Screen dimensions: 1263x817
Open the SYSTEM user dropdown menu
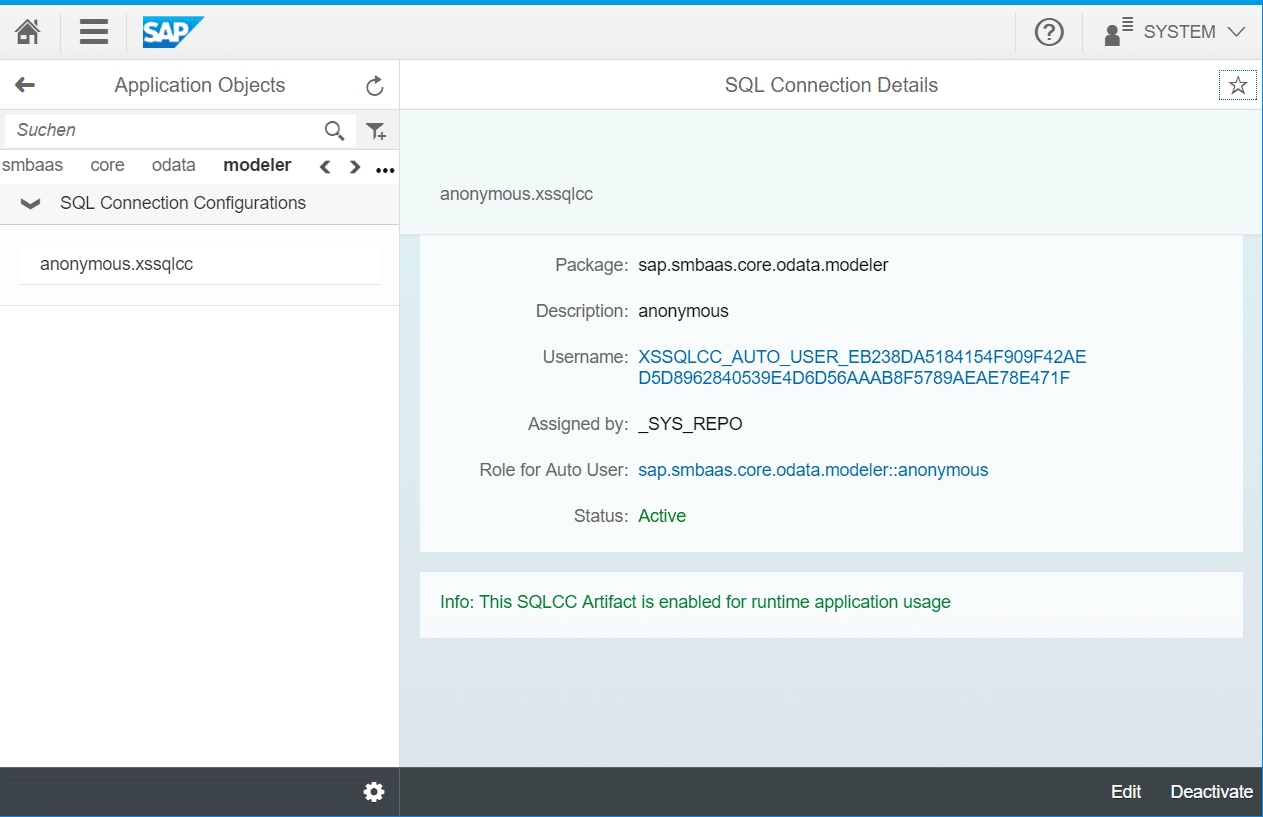click(1175, 32)
